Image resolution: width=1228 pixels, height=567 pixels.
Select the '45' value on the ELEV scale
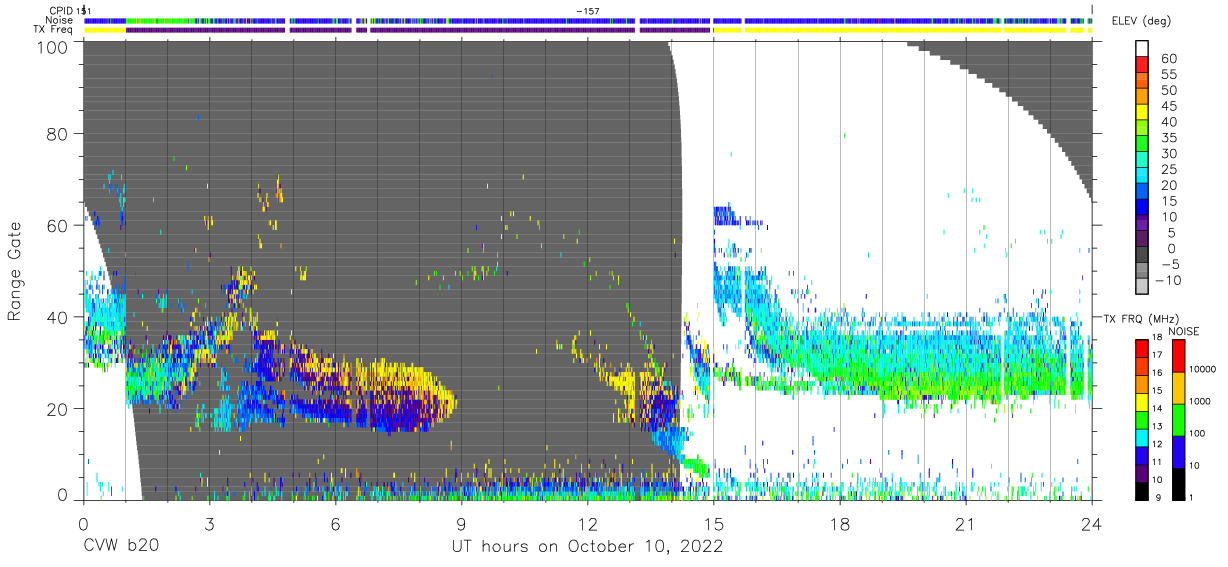point(1168,106)
